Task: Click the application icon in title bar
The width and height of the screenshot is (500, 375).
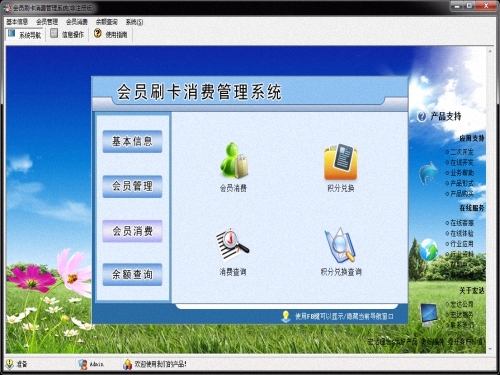Action: click(7, 8)
